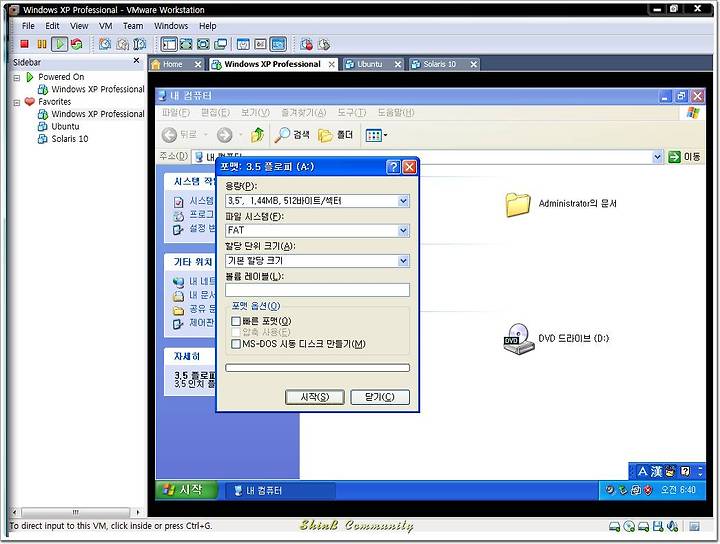This screenshot has width=720, height=544.
Task: Click the sound device icon in VMware status bar
Action: click(x=673, y=526)
